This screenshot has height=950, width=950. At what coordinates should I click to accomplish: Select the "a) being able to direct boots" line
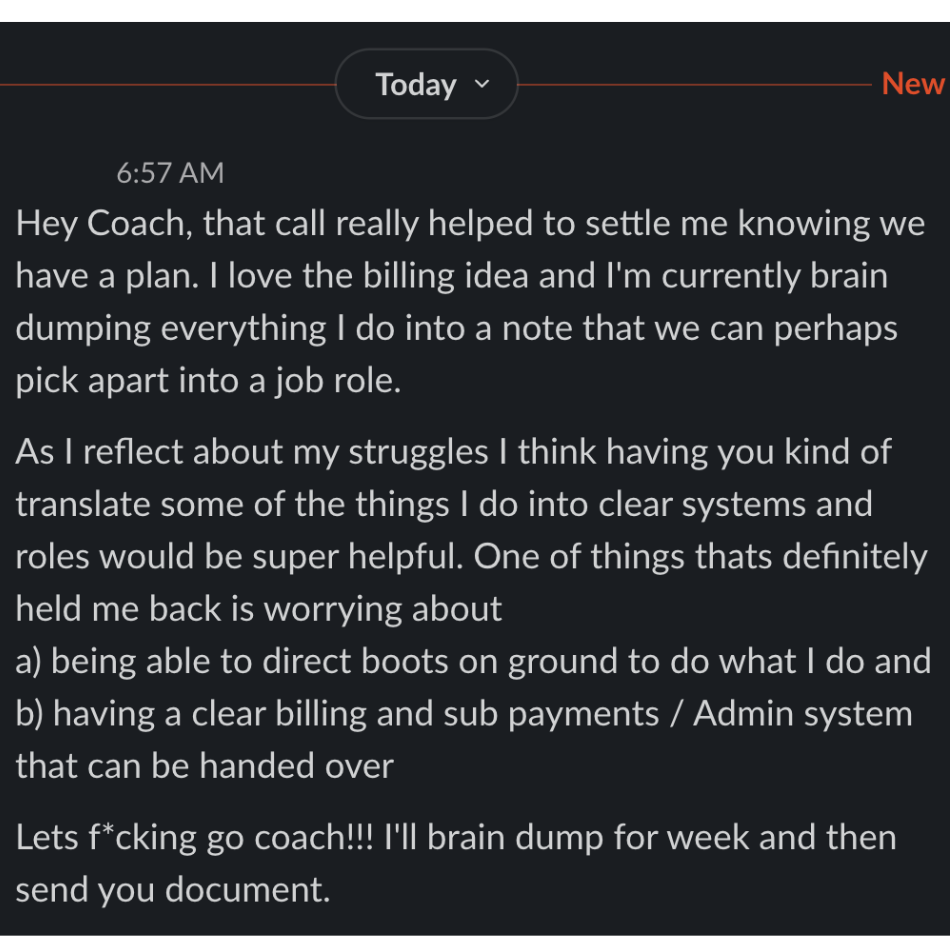coord(473,661)
